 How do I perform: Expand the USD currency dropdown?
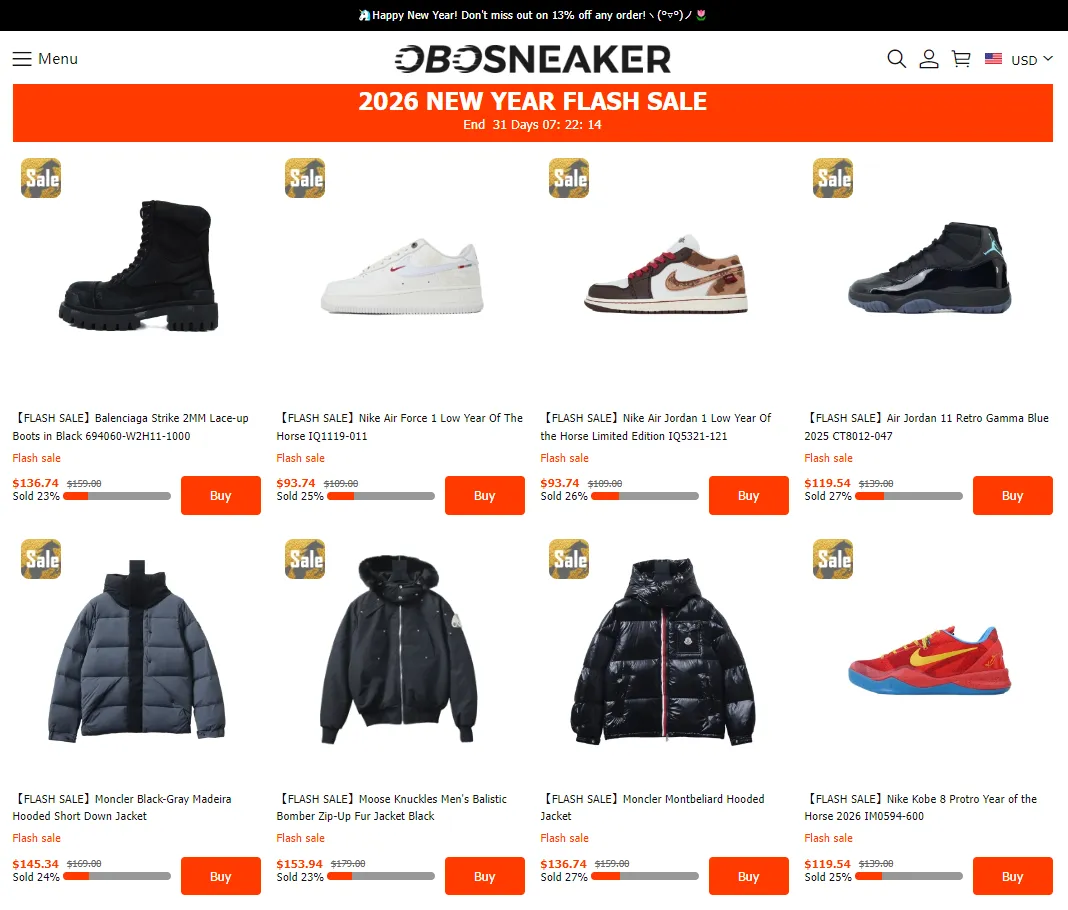1032,60
